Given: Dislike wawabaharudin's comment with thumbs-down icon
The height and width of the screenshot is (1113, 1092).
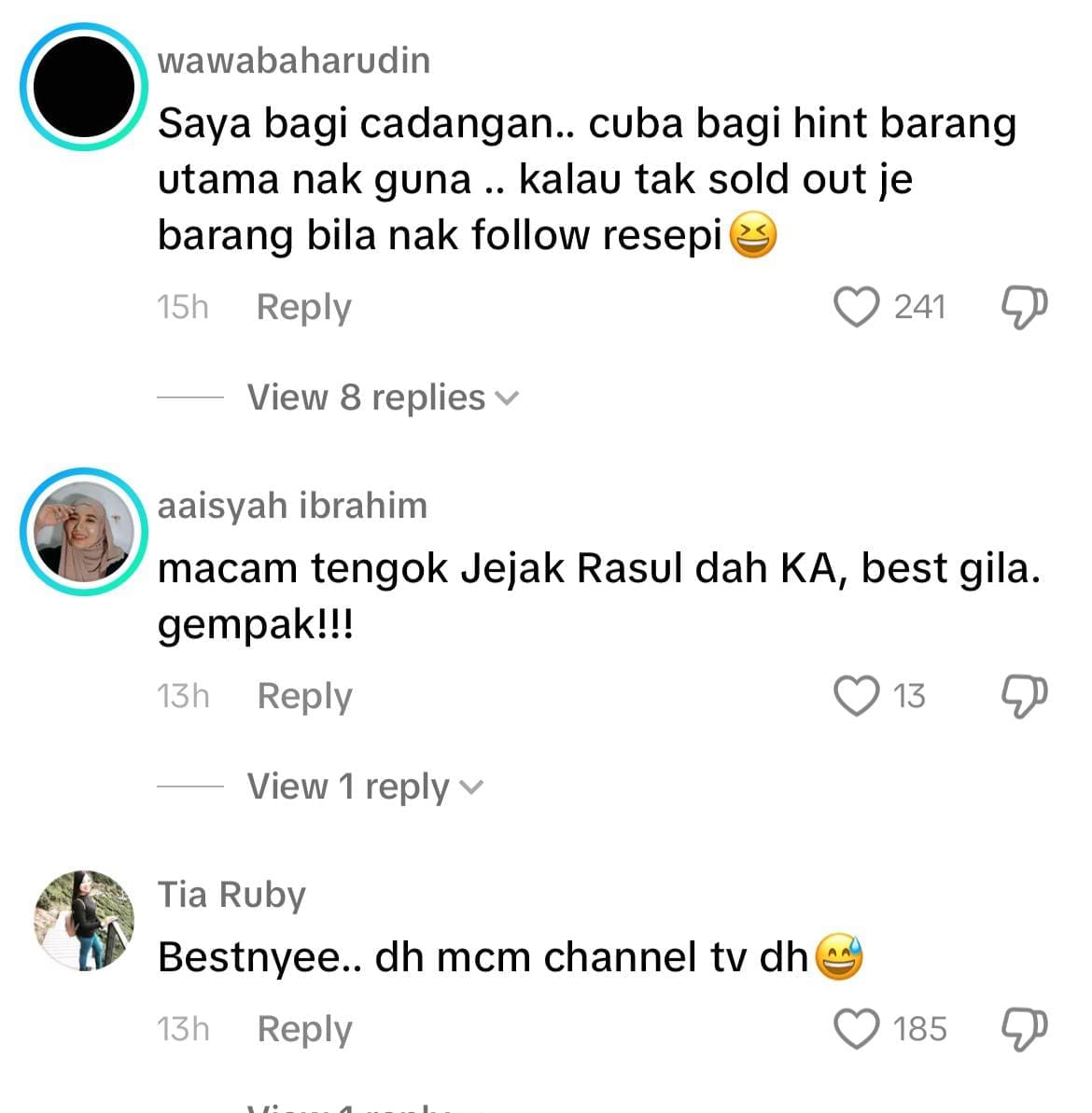Looking at the screenshot, I should (1024, 307).
